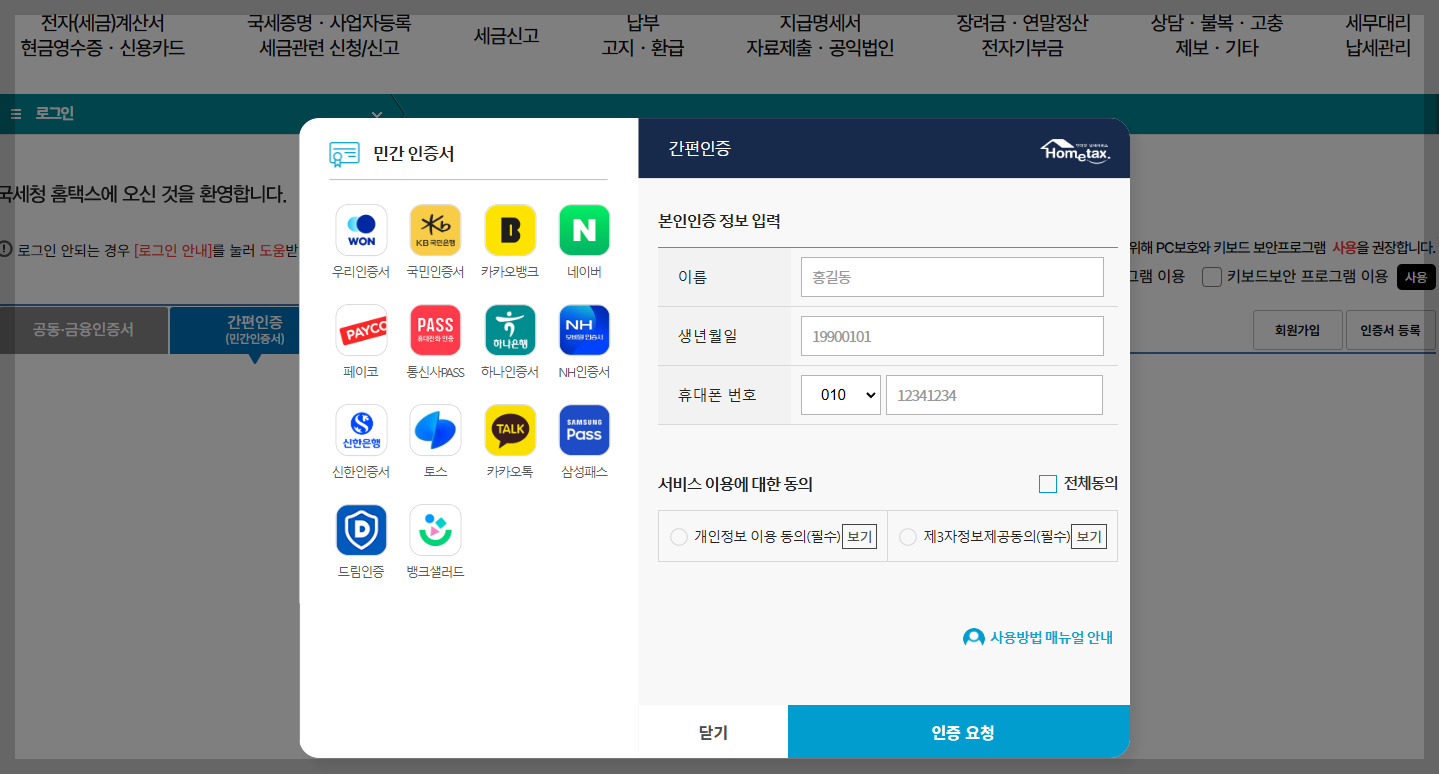Click the black 사용 button
This screenshot has width=1439, height=774.
pos(1416,277)
